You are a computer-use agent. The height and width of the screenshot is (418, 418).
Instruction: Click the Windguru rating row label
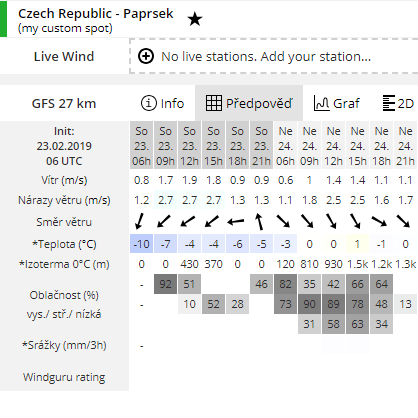tap(64, 377)
